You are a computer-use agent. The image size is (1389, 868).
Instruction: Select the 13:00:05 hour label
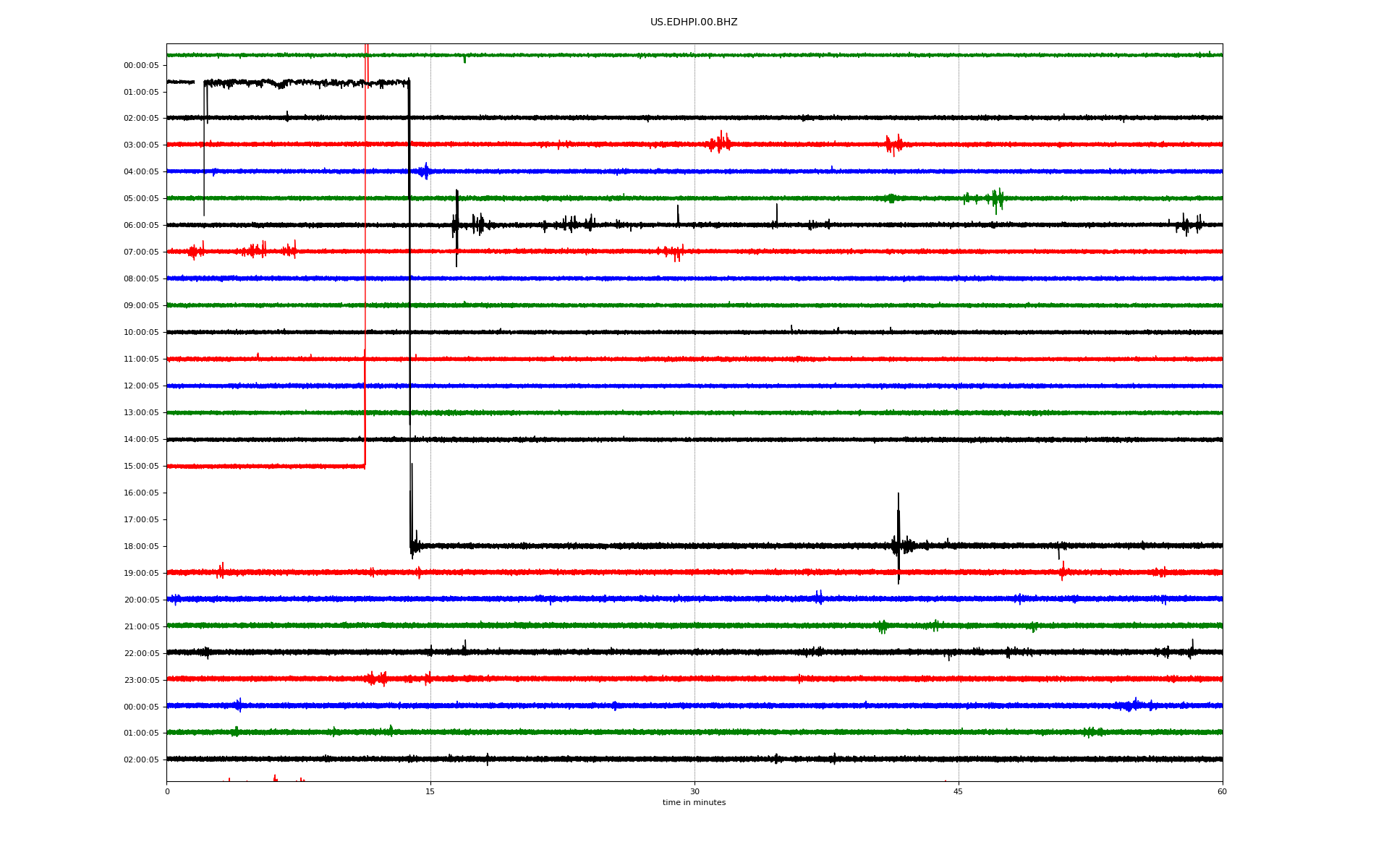[x=141, y=413]
